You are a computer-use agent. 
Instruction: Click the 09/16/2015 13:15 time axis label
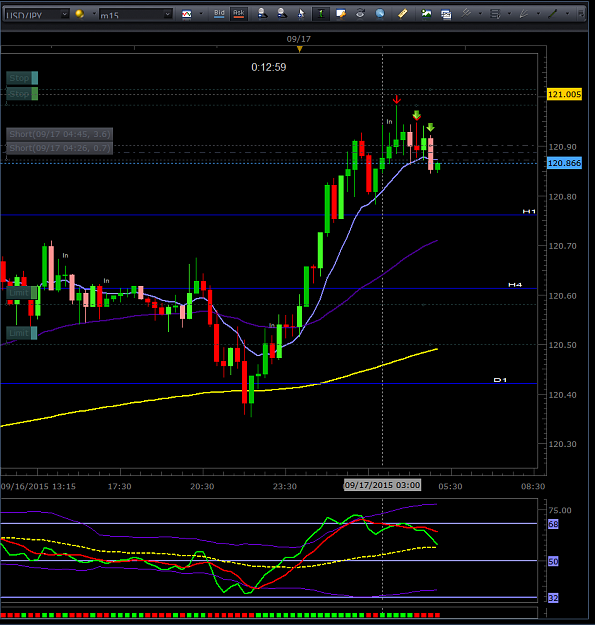38,486
